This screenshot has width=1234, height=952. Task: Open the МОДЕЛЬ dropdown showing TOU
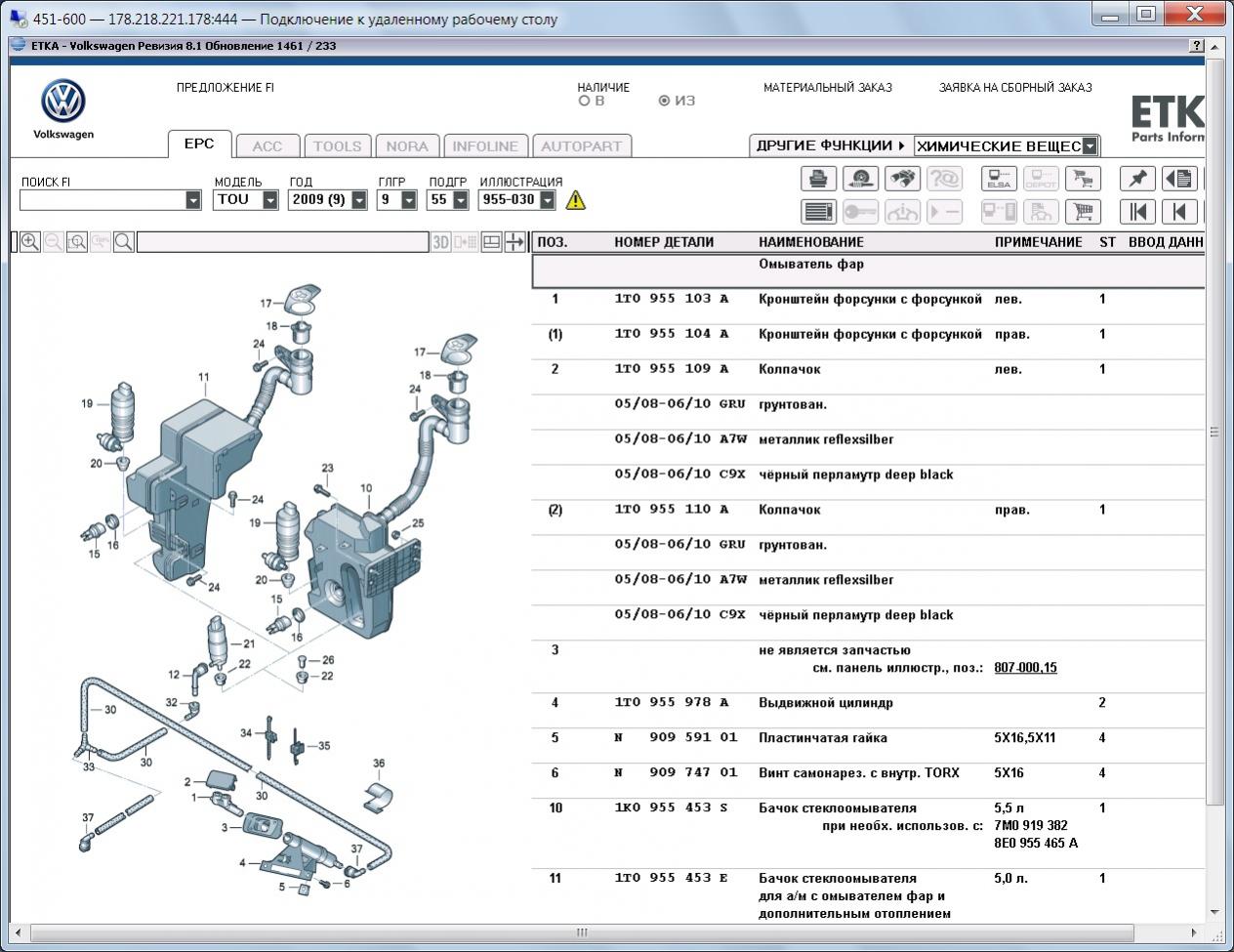point(269,200)
